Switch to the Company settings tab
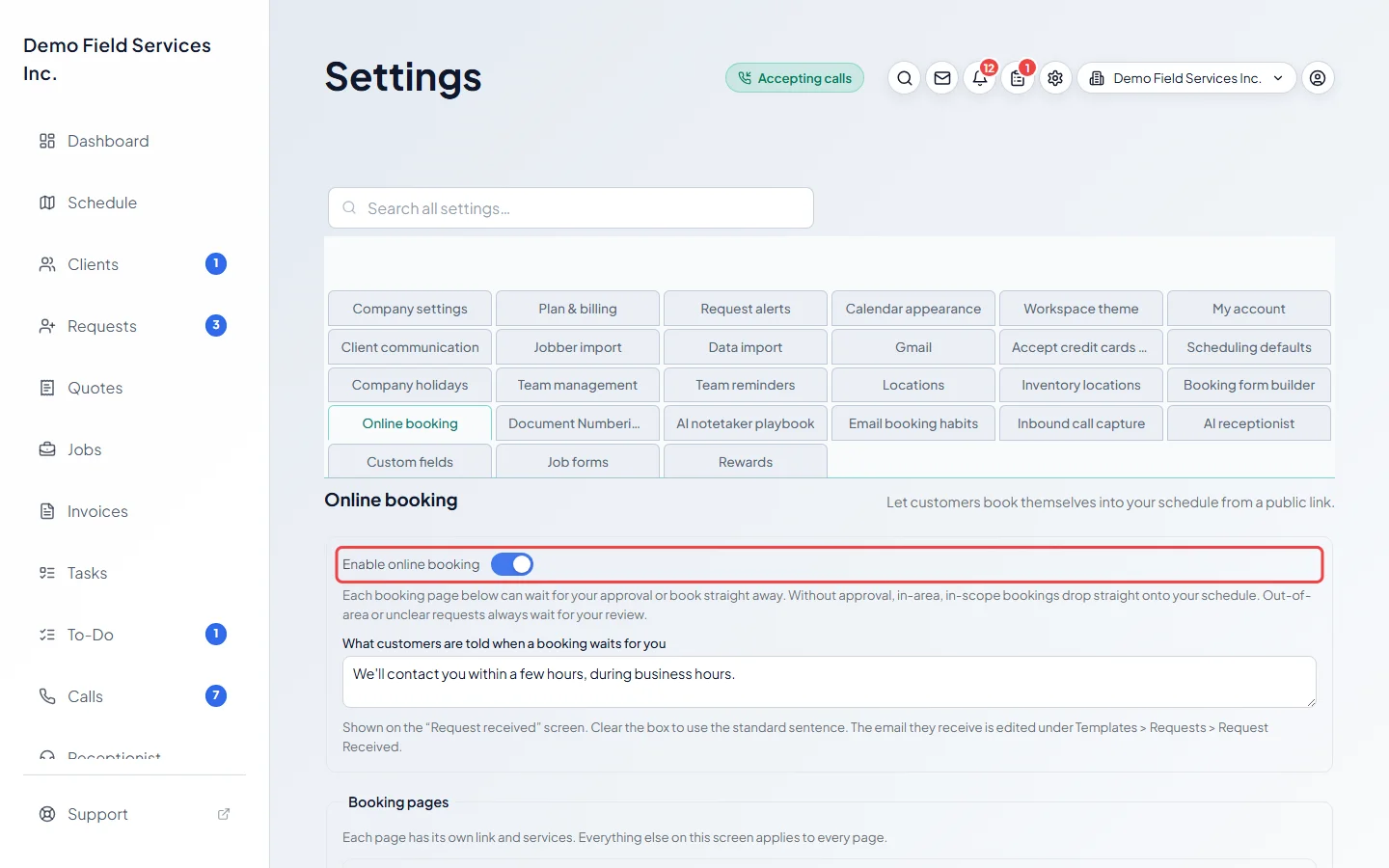The image size is (1389, 868). pyautogui.click(x=410, y=309)
